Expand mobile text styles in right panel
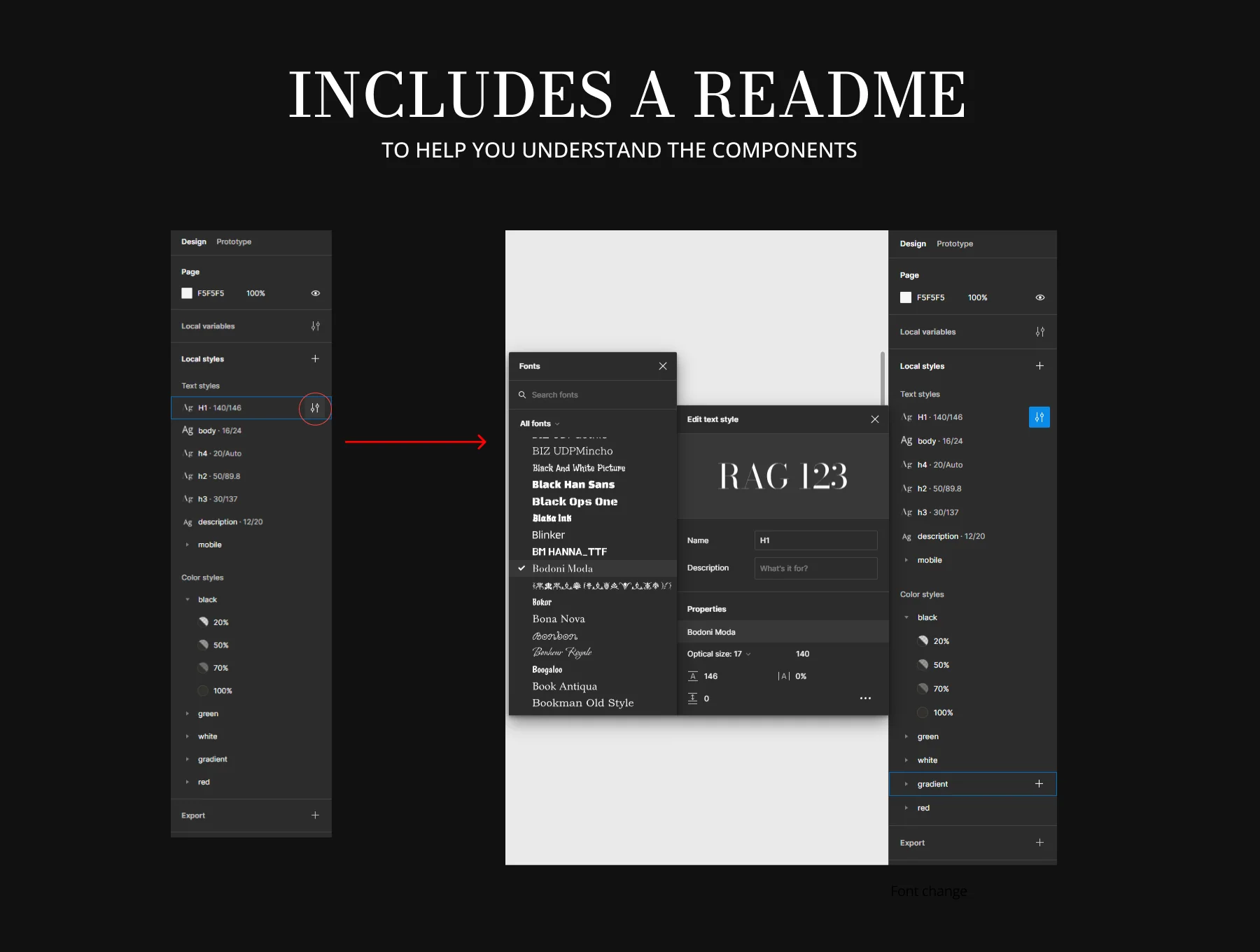The image size is (1260, 952). pos(906,560)
